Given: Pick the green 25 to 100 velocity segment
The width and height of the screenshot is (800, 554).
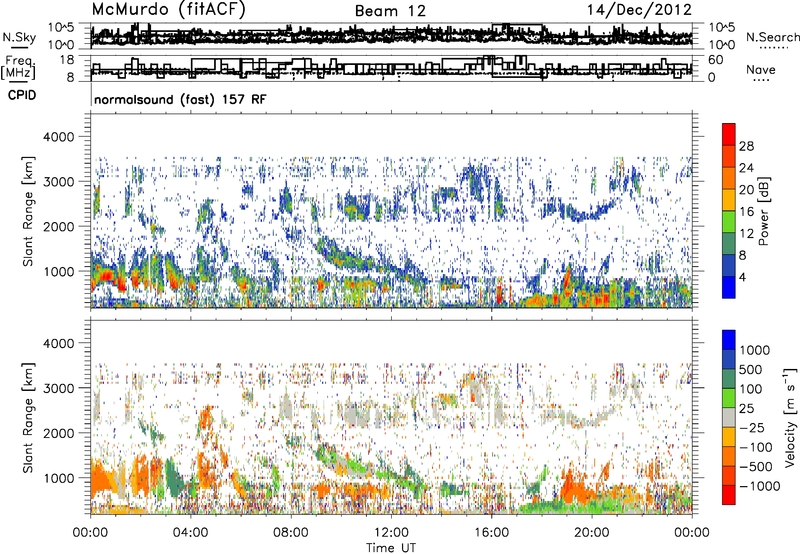Looking at the screenshot, I should tap(729, 398).
